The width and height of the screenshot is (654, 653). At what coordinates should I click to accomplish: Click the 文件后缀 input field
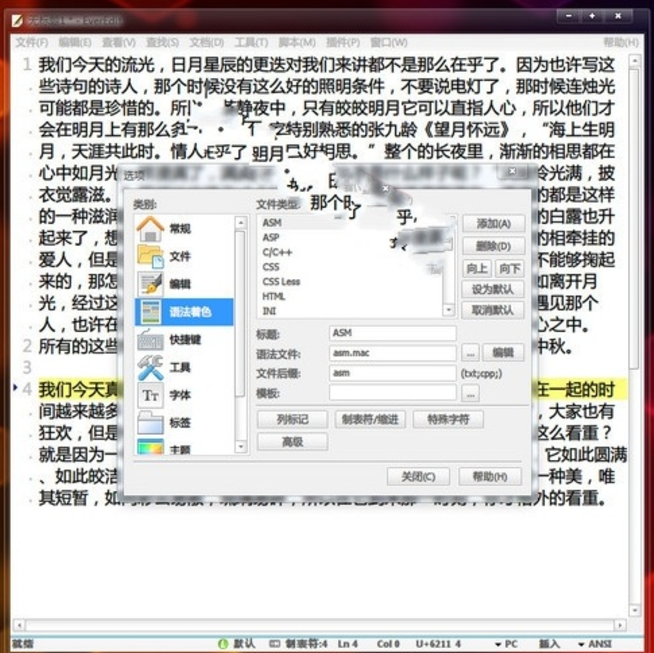point(392,373)
